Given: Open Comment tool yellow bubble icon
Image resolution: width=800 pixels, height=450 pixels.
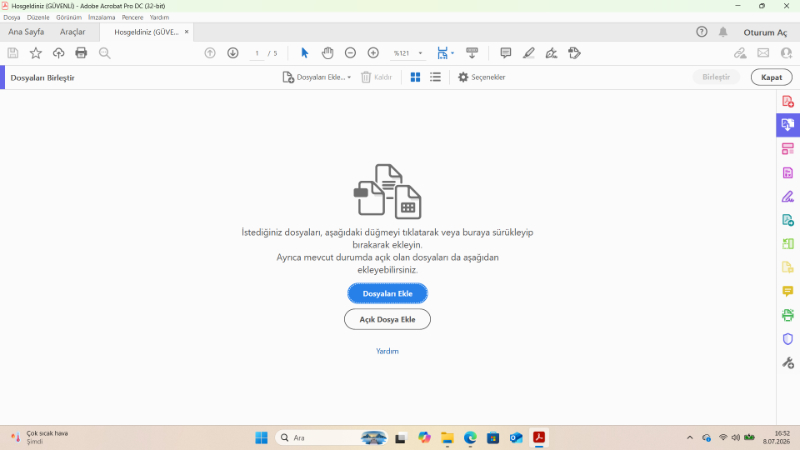Looking at the screenshot, I should pyautogui.click(x=788, y=291).
